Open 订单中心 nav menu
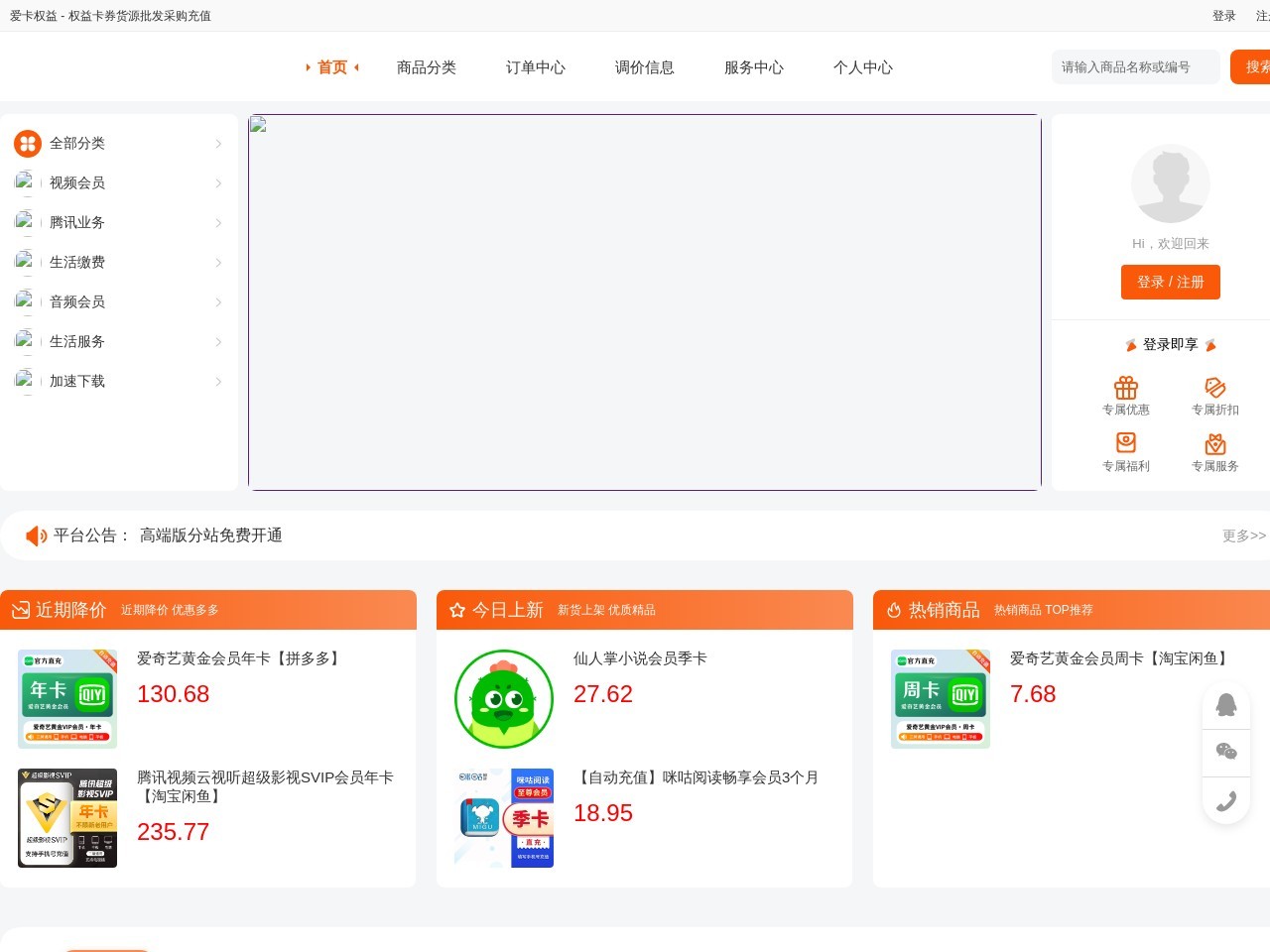This screenshot has height=952, width=1270. 536,67
